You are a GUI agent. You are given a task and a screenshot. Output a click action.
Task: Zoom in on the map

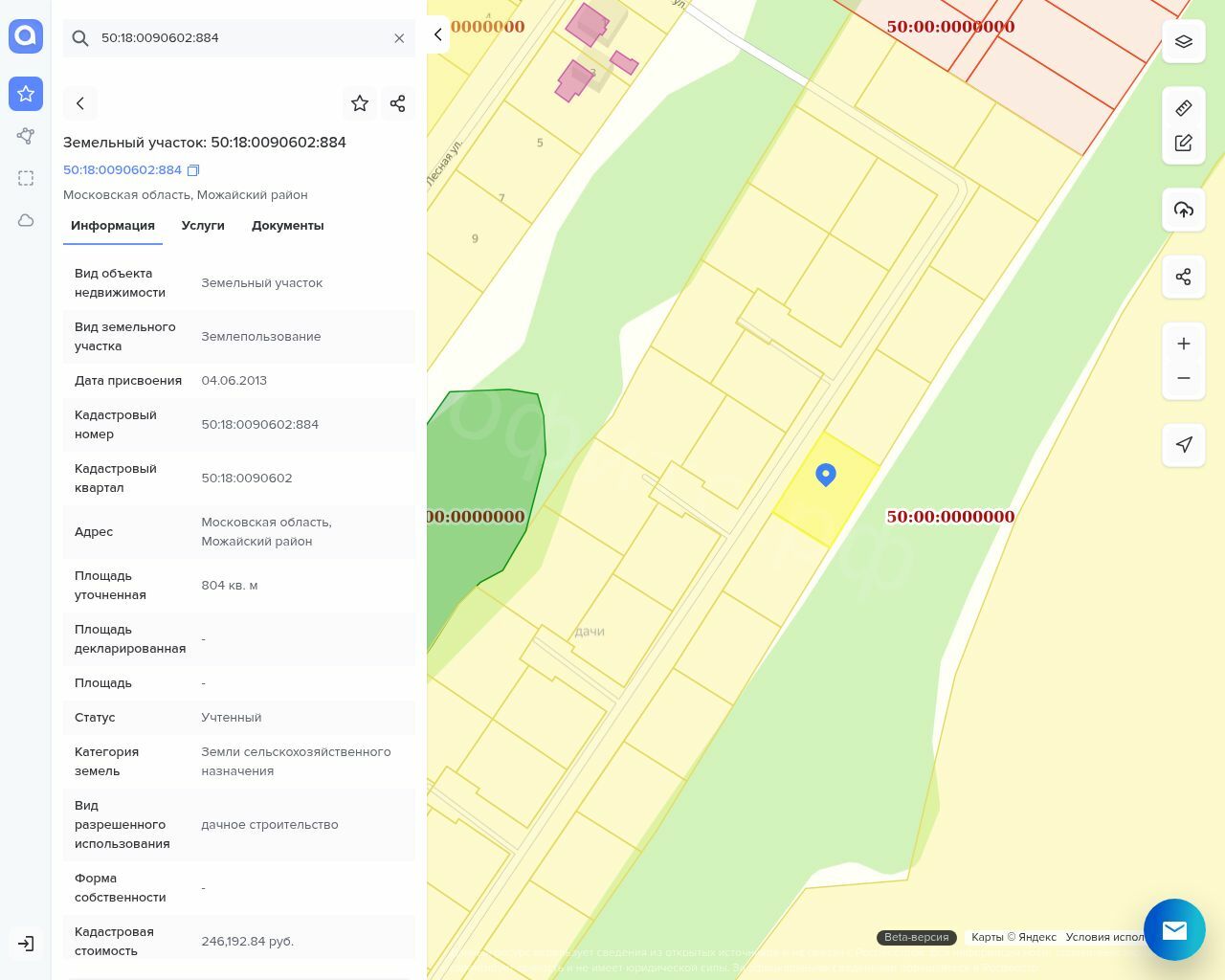click(x=1184, y=344)
